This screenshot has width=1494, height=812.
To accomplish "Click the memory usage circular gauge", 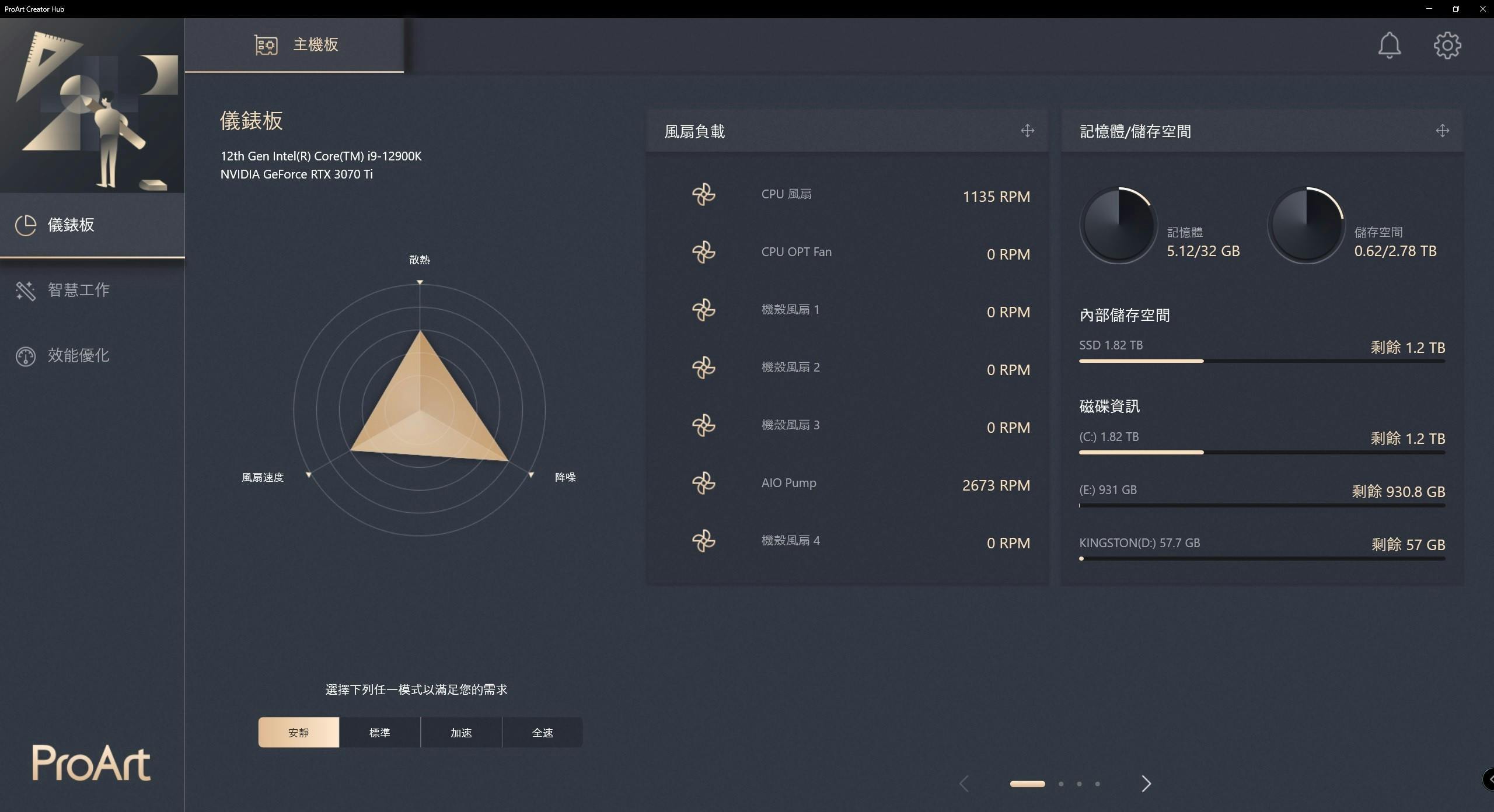I will (1118, 225).
